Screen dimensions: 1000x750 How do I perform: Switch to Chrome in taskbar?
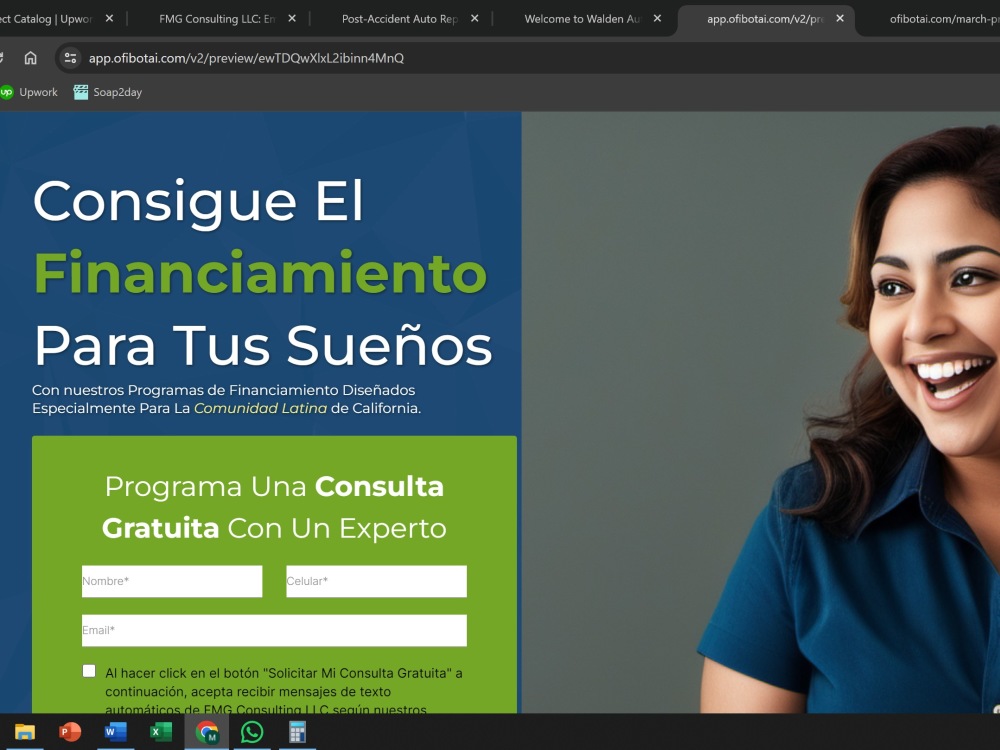click(207, 732)
